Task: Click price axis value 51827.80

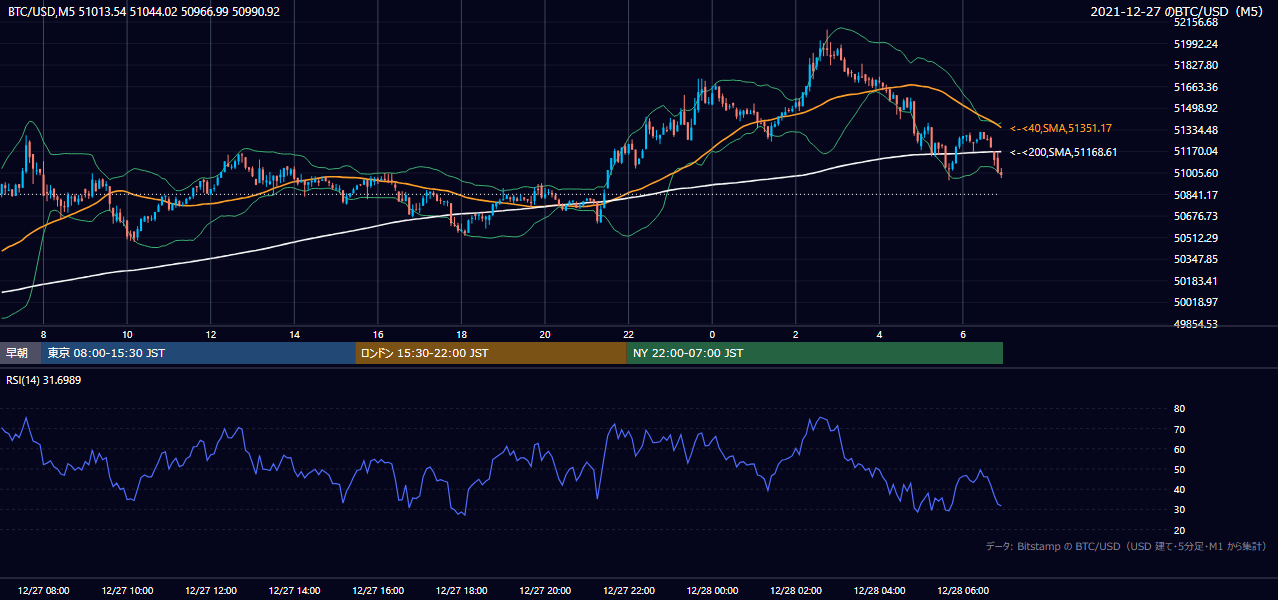Action: tap(1195, 65)
